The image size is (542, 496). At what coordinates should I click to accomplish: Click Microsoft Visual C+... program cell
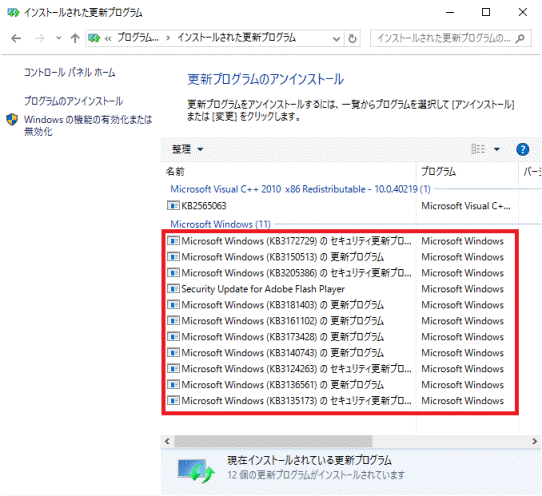(466, 206)
